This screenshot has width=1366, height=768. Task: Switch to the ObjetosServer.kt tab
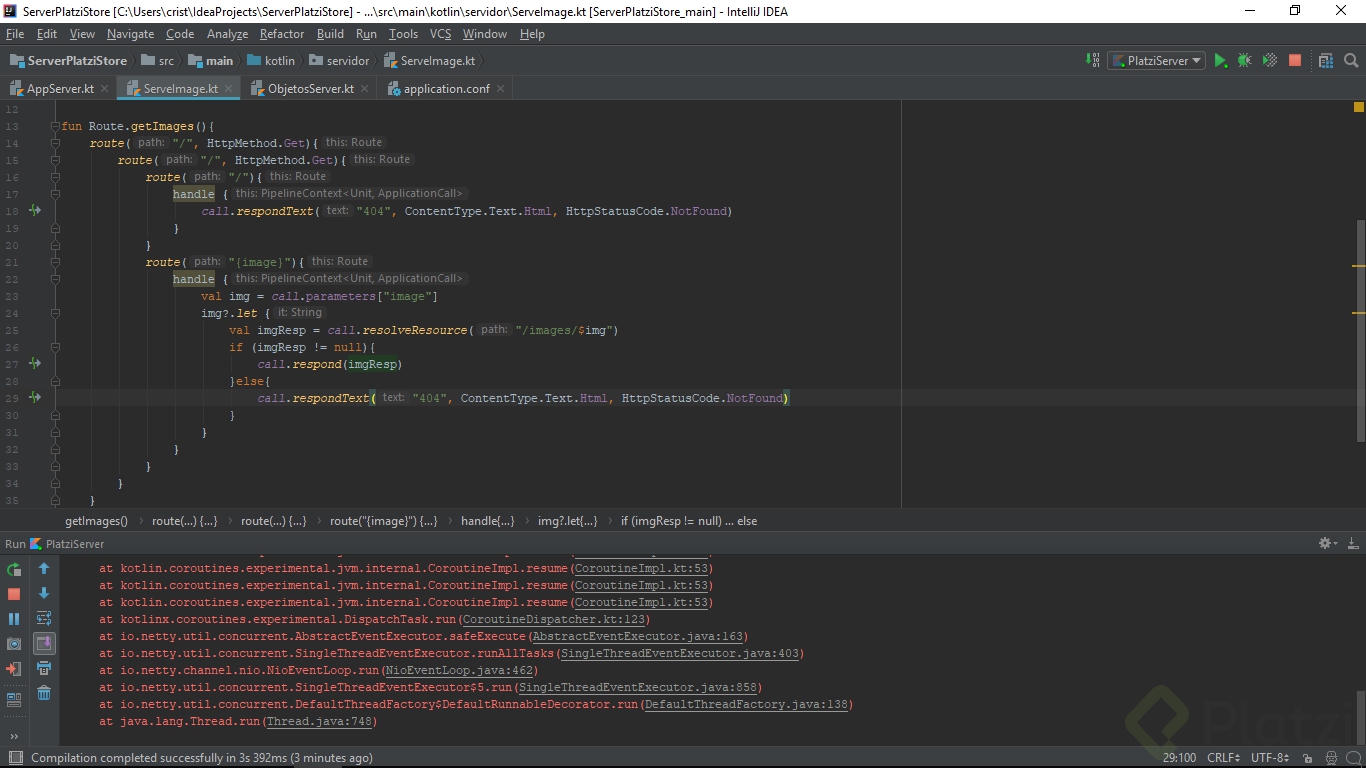tap(309, 88)
